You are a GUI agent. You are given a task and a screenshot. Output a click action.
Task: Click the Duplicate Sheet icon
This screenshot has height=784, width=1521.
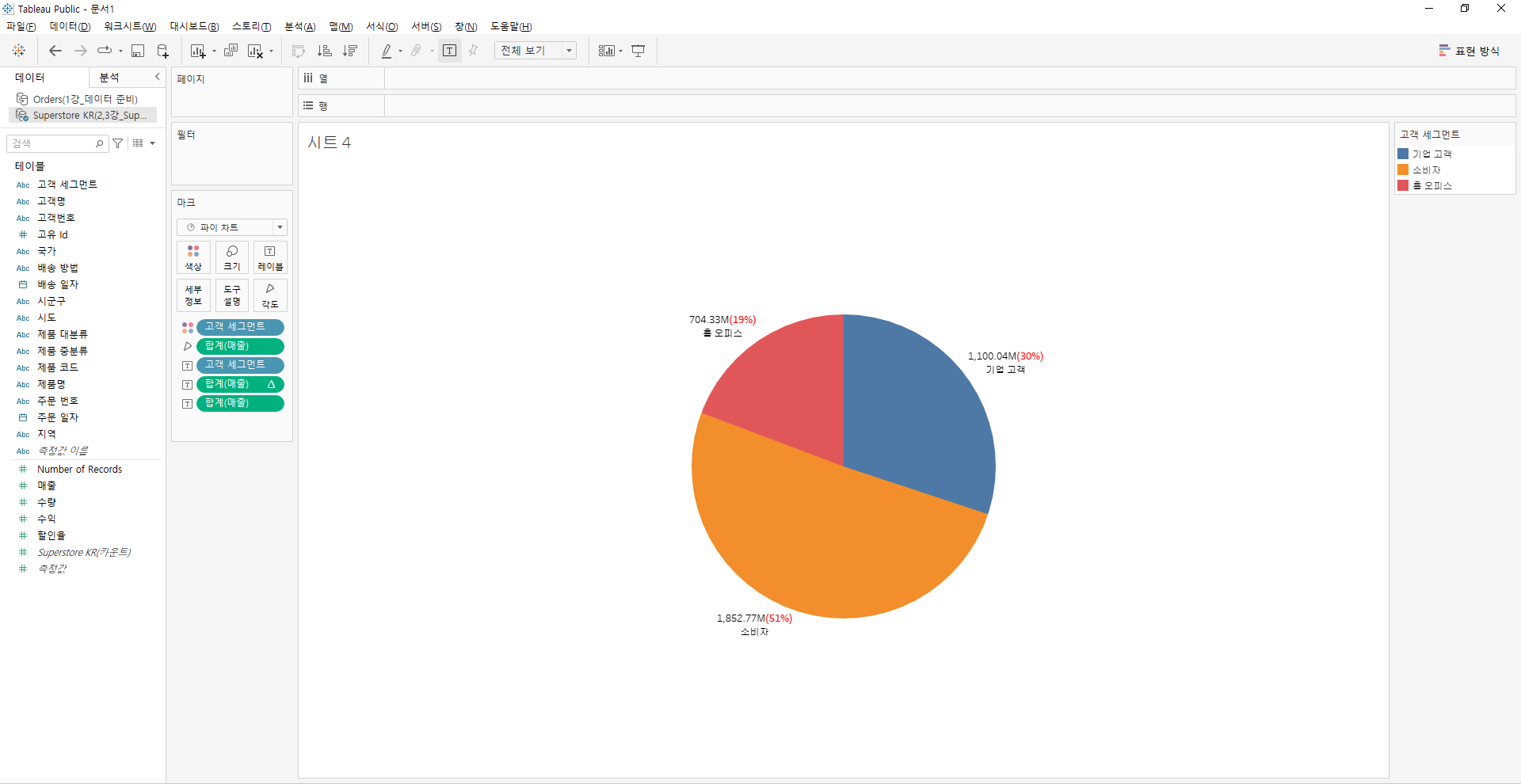231,51
